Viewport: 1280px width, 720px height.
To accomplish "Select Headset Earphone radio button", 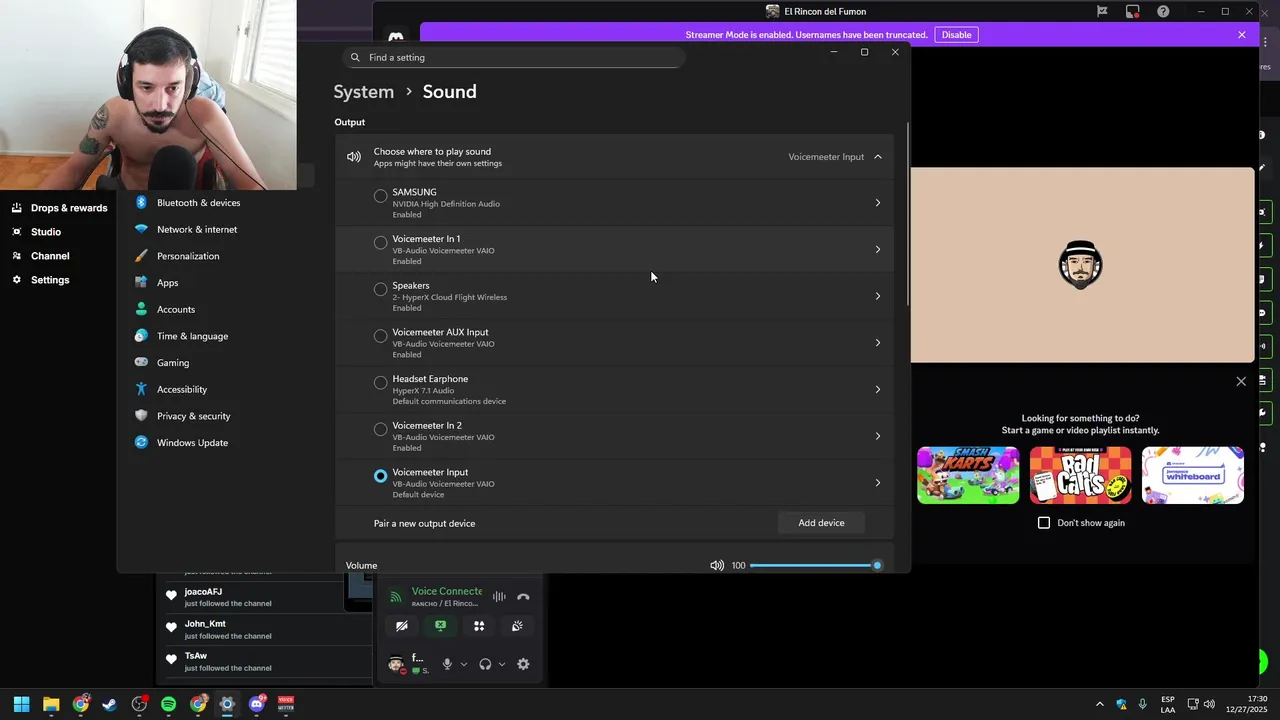I will point(380,383).
